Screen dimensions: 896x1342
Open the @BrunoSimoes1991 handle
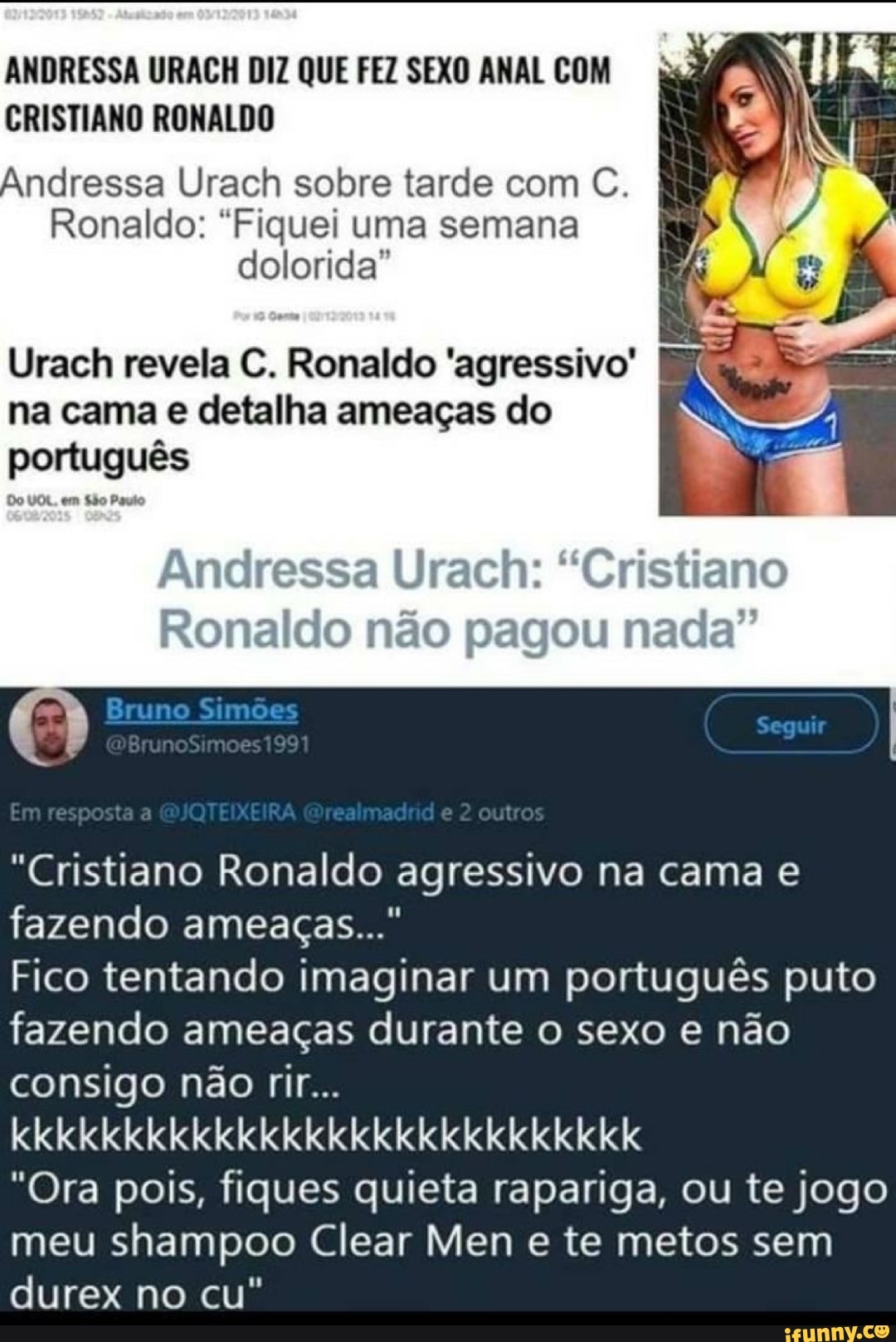pos(207,744)
